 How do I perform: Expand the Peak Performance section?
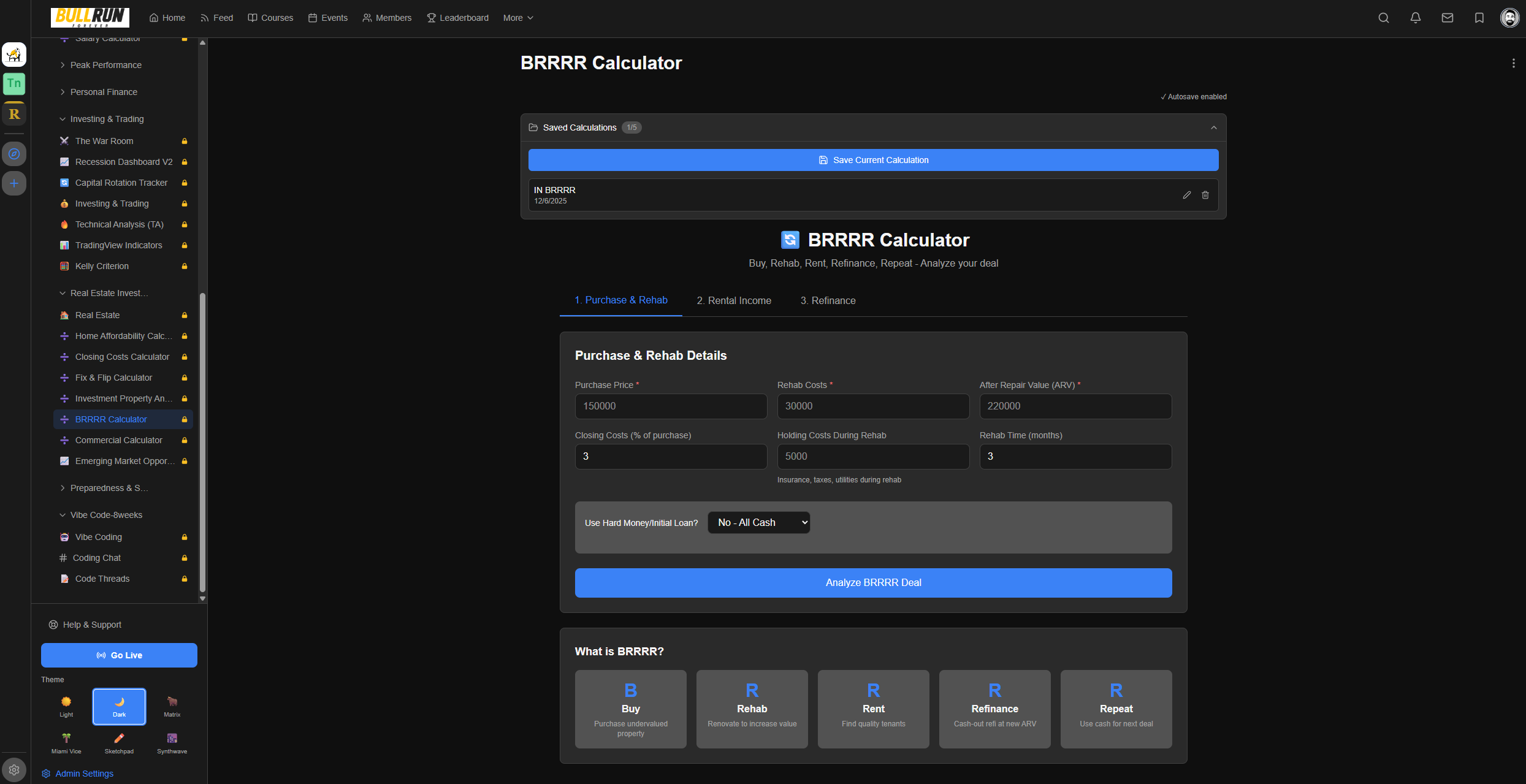[x=105, y=64]
